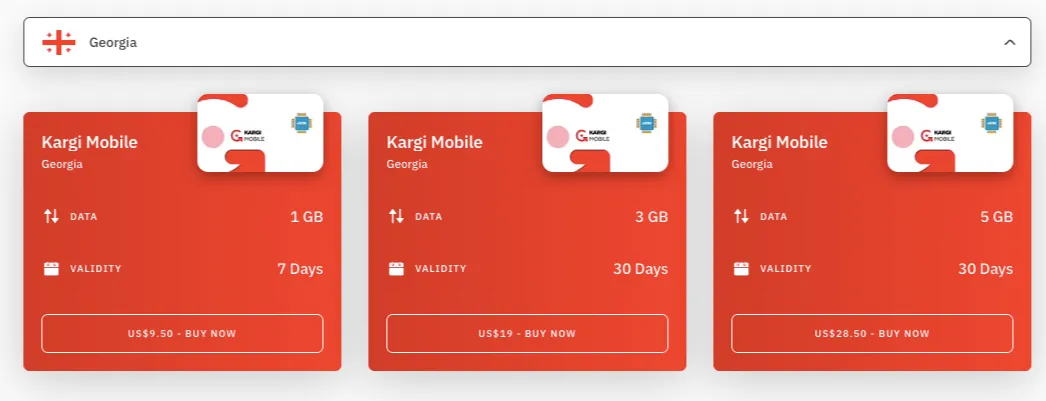1046x401 pixels.
Task: Open the Georgia country selector field
Action: tap(527, 42)
